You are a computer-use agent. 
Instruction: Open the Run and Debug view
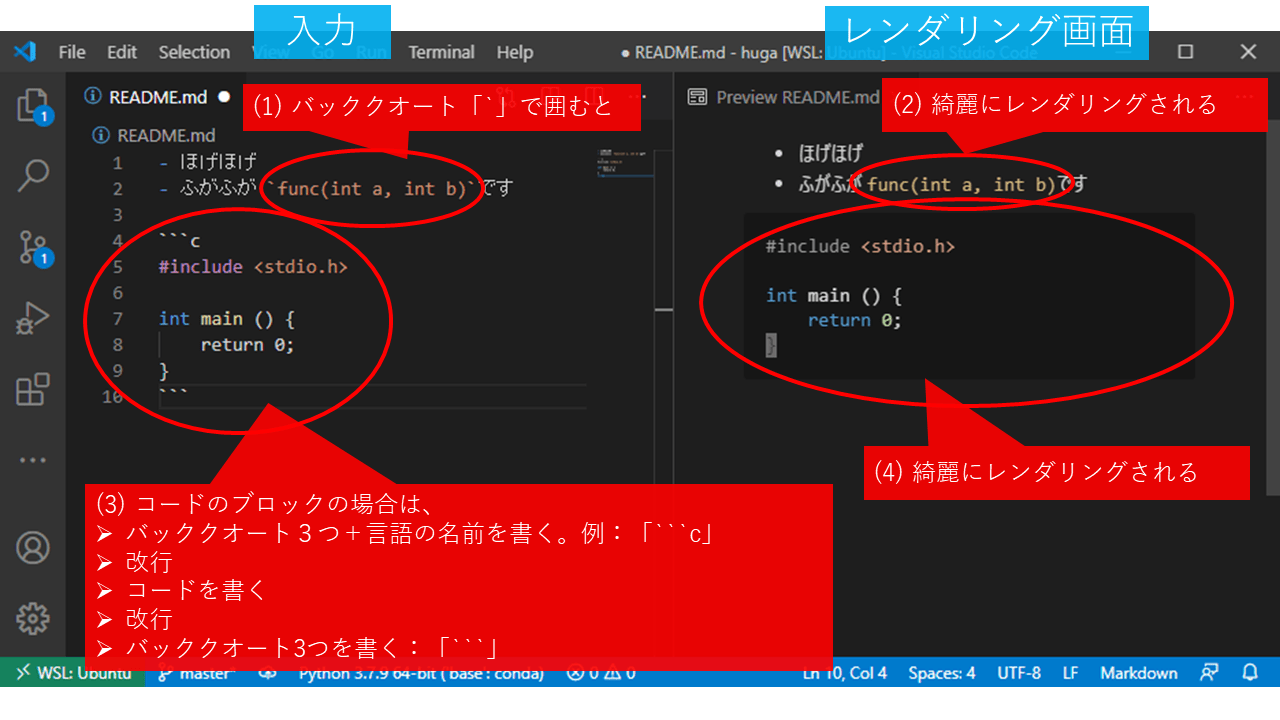point(33,318)
